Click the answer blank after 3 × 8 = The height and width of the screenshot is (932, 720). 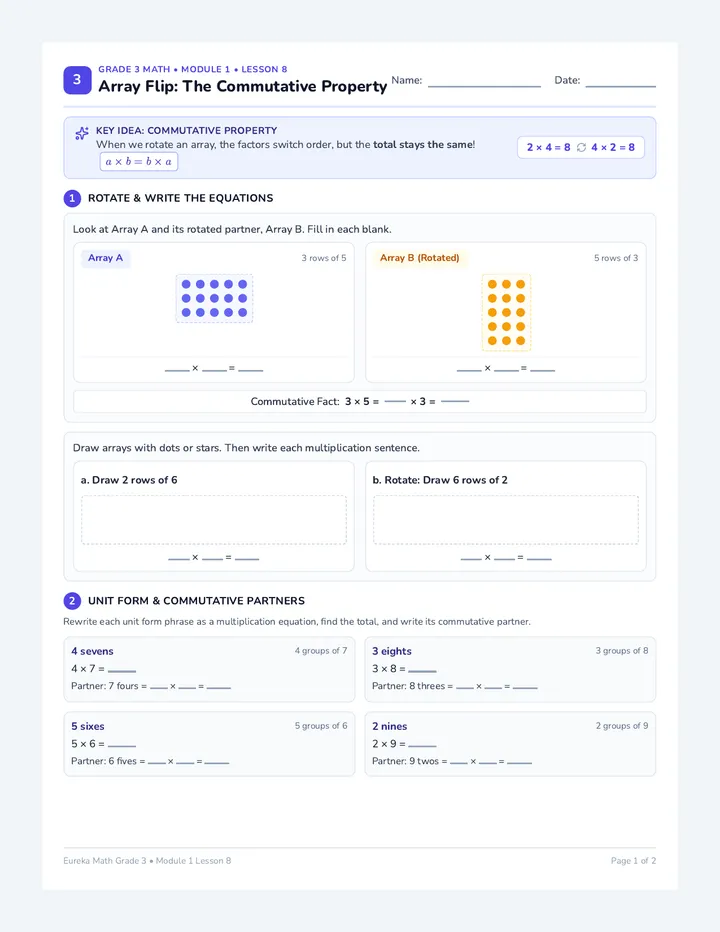422,671
